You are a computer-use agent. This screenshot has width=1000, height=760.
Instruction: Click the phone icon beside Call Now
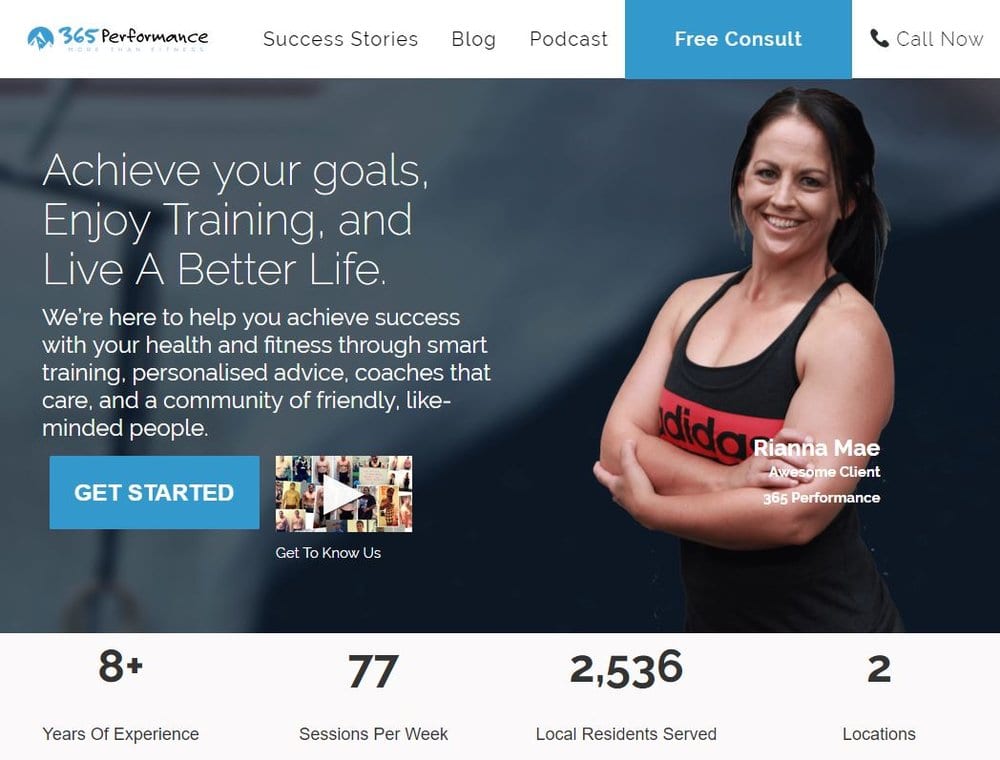[x=879, y=38]
